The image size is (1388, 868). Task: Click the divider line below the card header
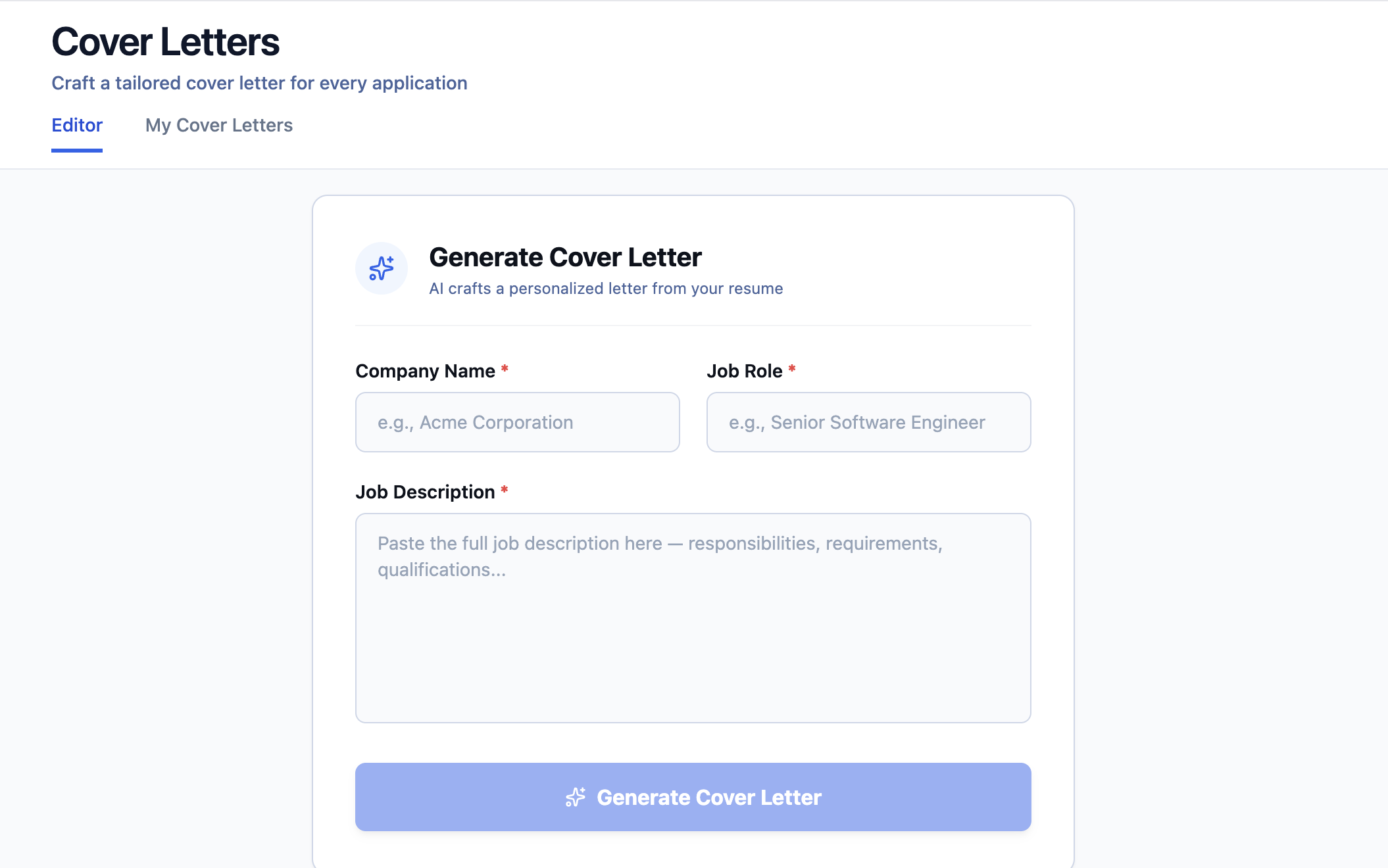pos(693,325)
